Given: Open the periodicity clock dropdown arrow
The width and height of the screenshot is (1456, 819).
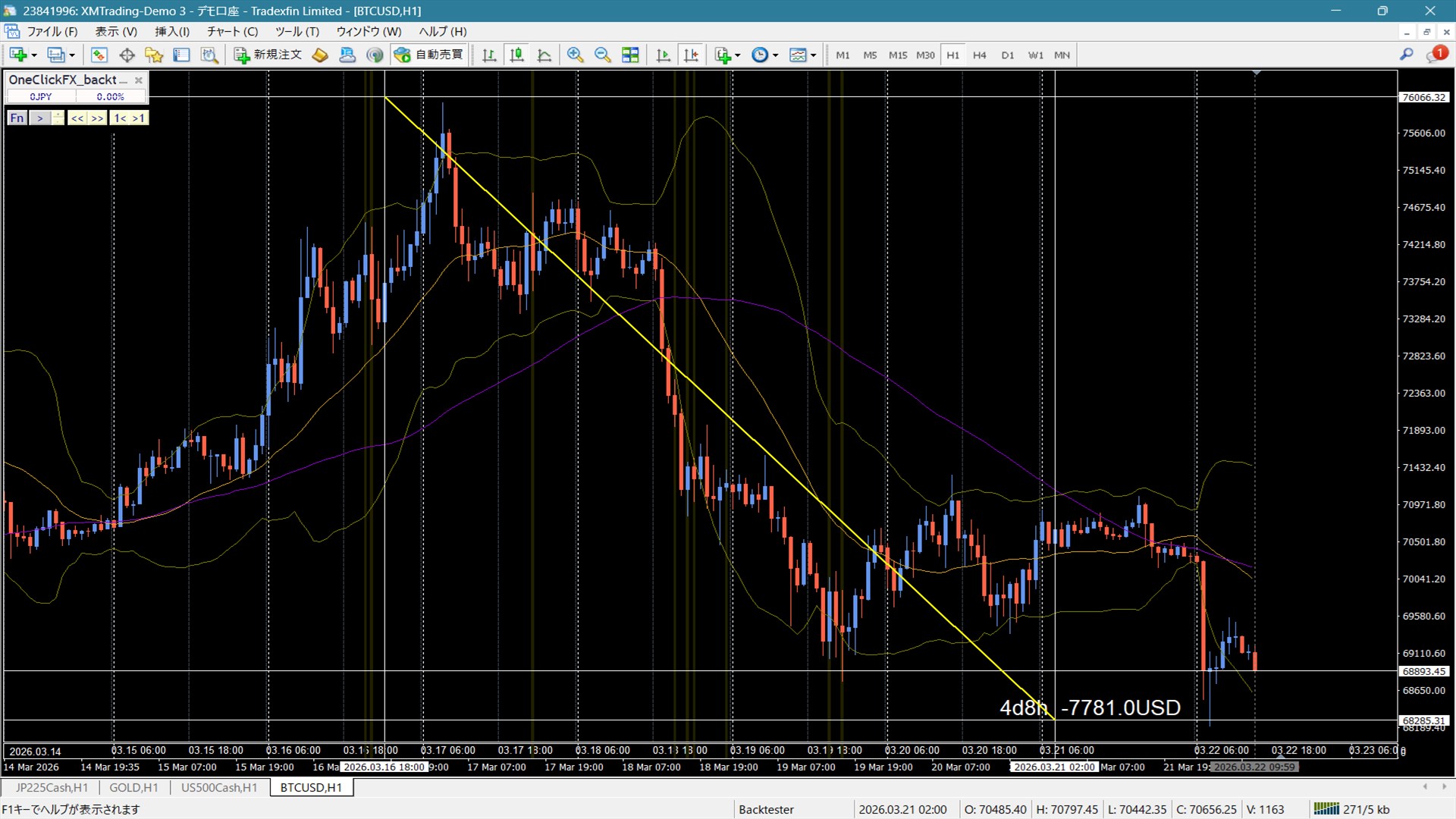Looking at the screenshot, I should click(x=775, y=55).
